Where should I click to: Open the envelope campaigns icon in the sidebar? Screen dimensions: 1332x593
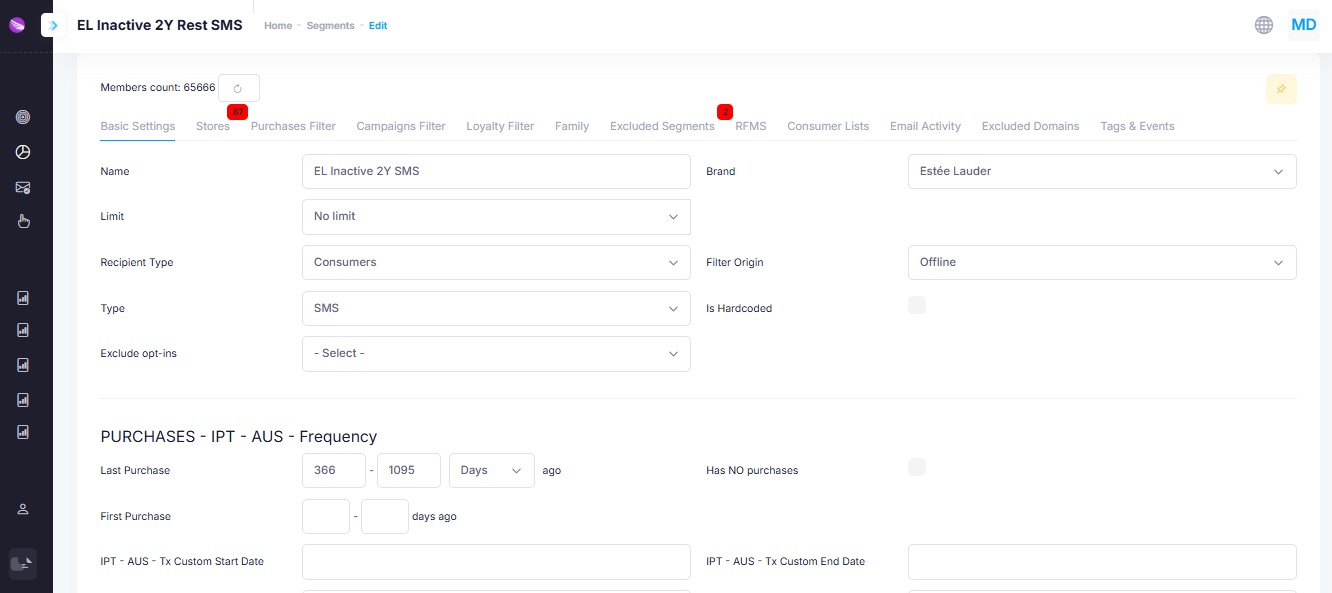pyautogui.click(x=23, y=187)
